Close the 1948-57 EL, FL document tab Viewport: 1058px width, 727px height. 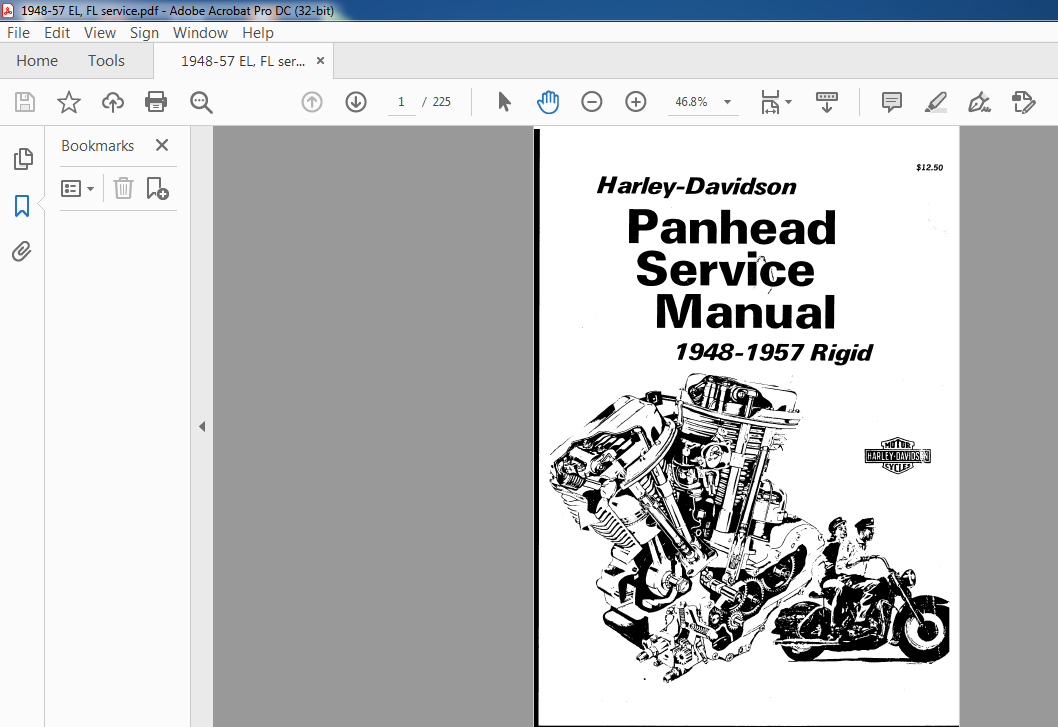tap(321, 61)
